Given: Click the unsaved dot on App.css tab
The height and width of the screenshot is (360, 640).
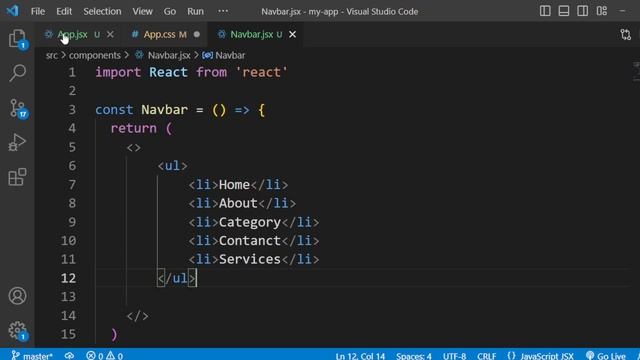Looking at the screenshot, I should coord(197,35).
